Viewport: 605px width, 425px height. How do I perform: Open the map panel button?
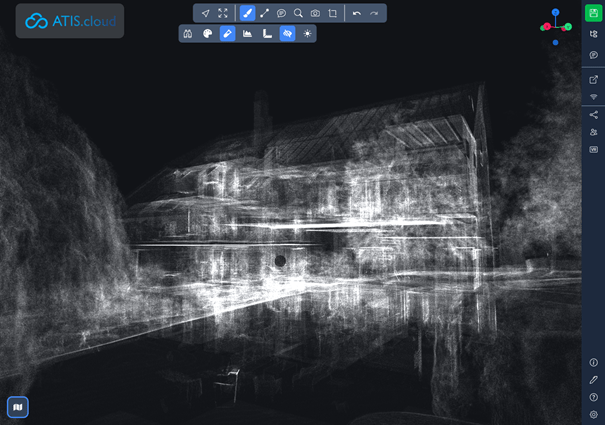(17, 406)
